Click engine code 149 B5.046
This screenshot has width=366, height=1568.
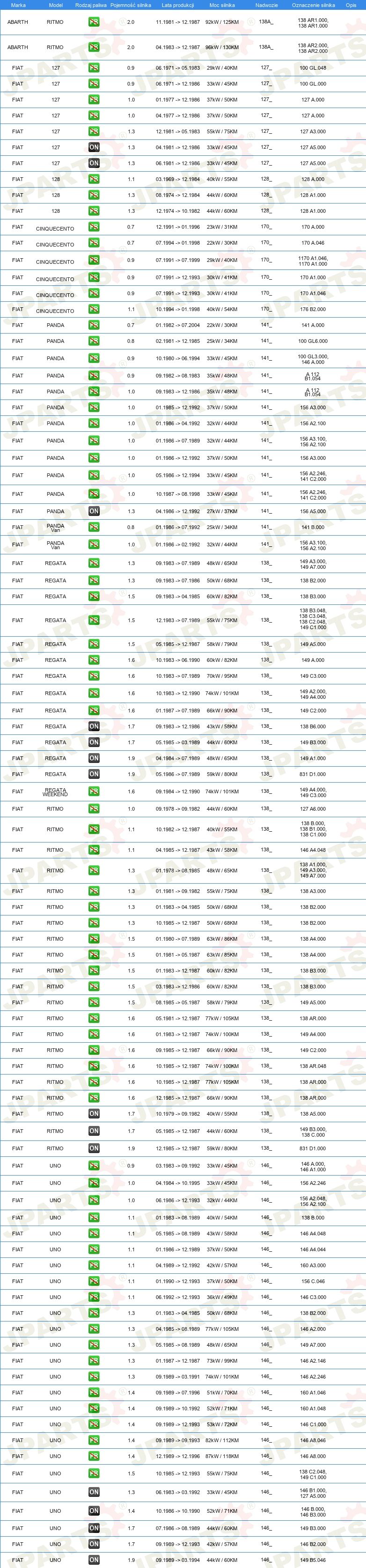click(312, 1560)
